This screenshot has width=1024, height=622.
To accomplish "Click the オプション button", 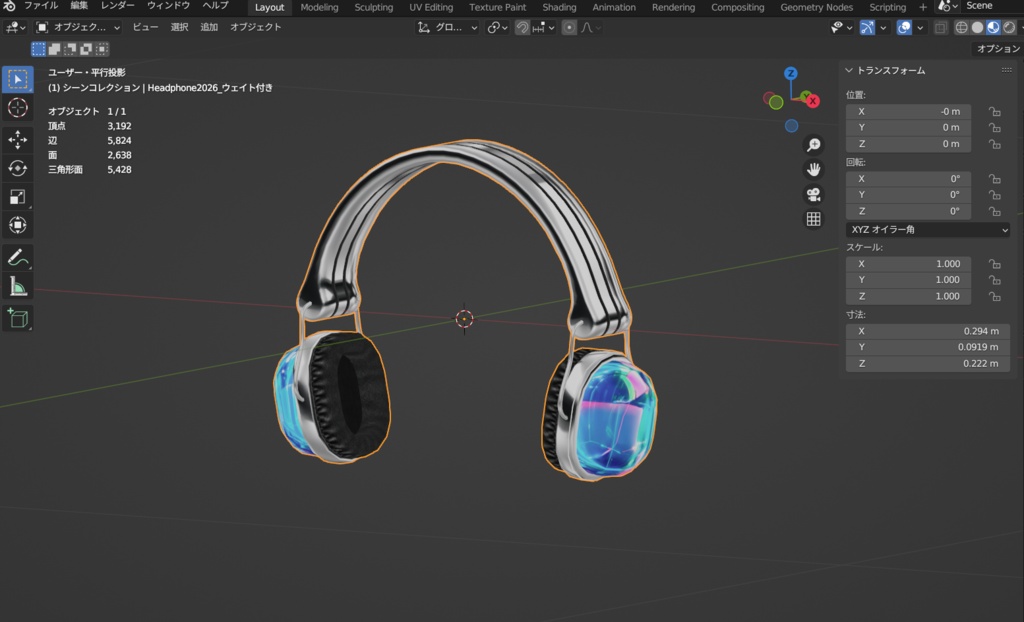I will pyautogui.click(x=997, y=49).
